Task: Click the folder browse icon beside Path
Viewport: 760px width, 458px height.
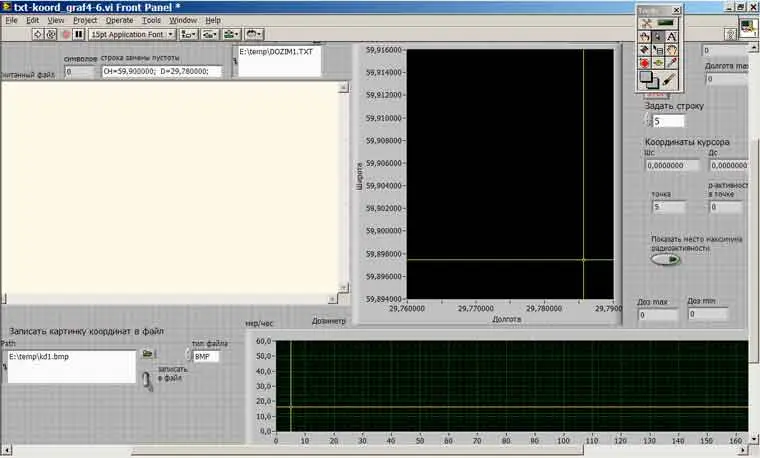Action: click(148, 354)
